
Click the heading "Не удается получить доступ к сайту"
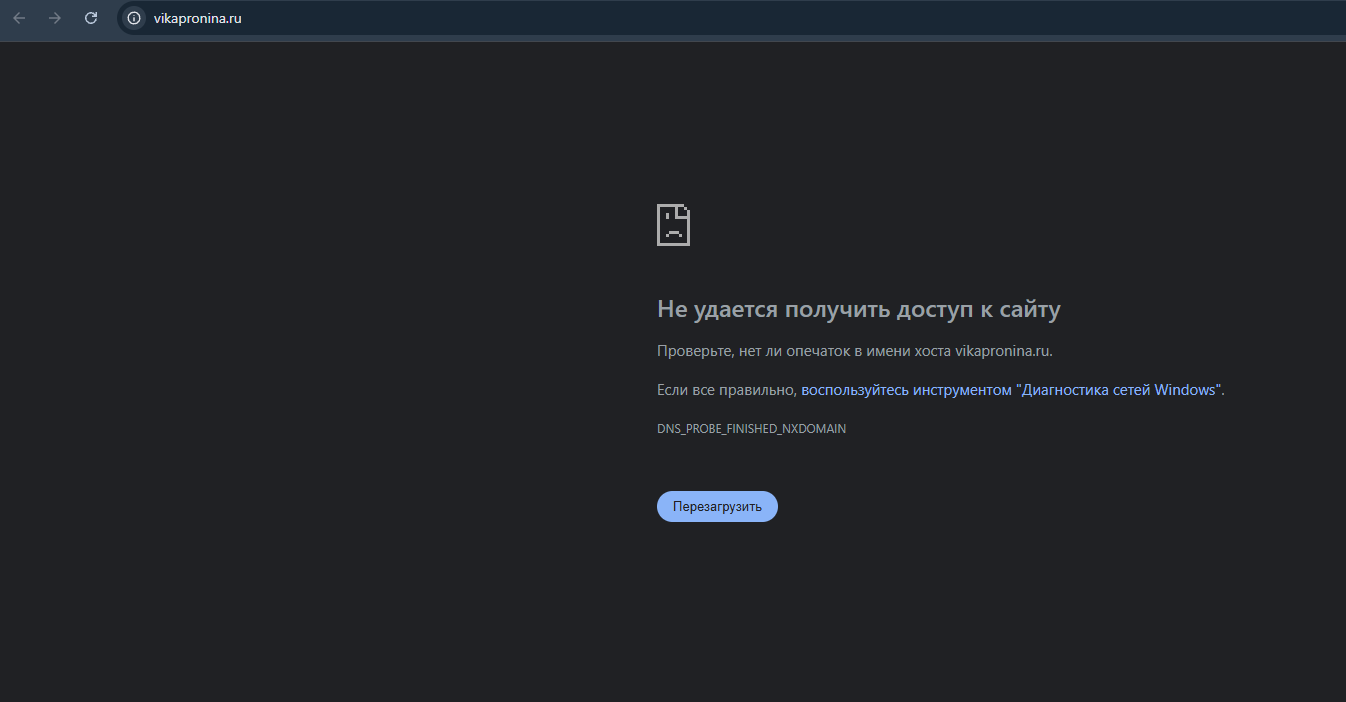point(858,310)
